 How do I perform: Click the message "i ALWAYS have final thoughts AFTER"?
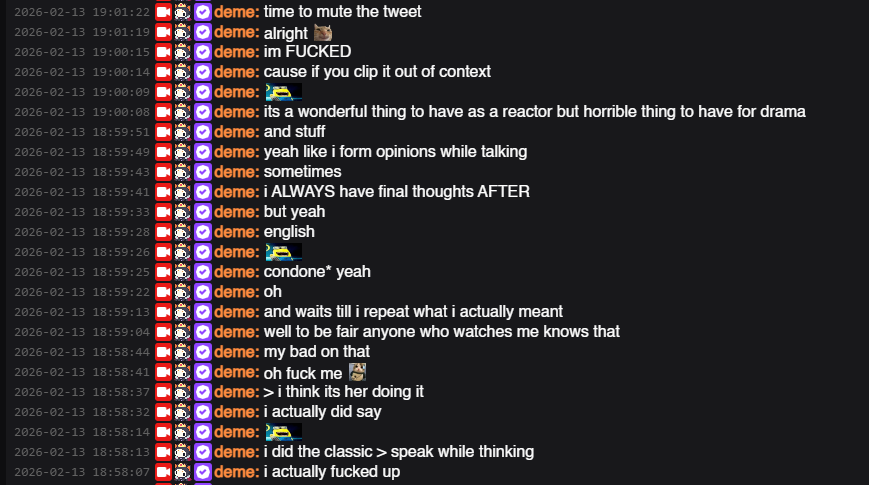click(396, 192)
